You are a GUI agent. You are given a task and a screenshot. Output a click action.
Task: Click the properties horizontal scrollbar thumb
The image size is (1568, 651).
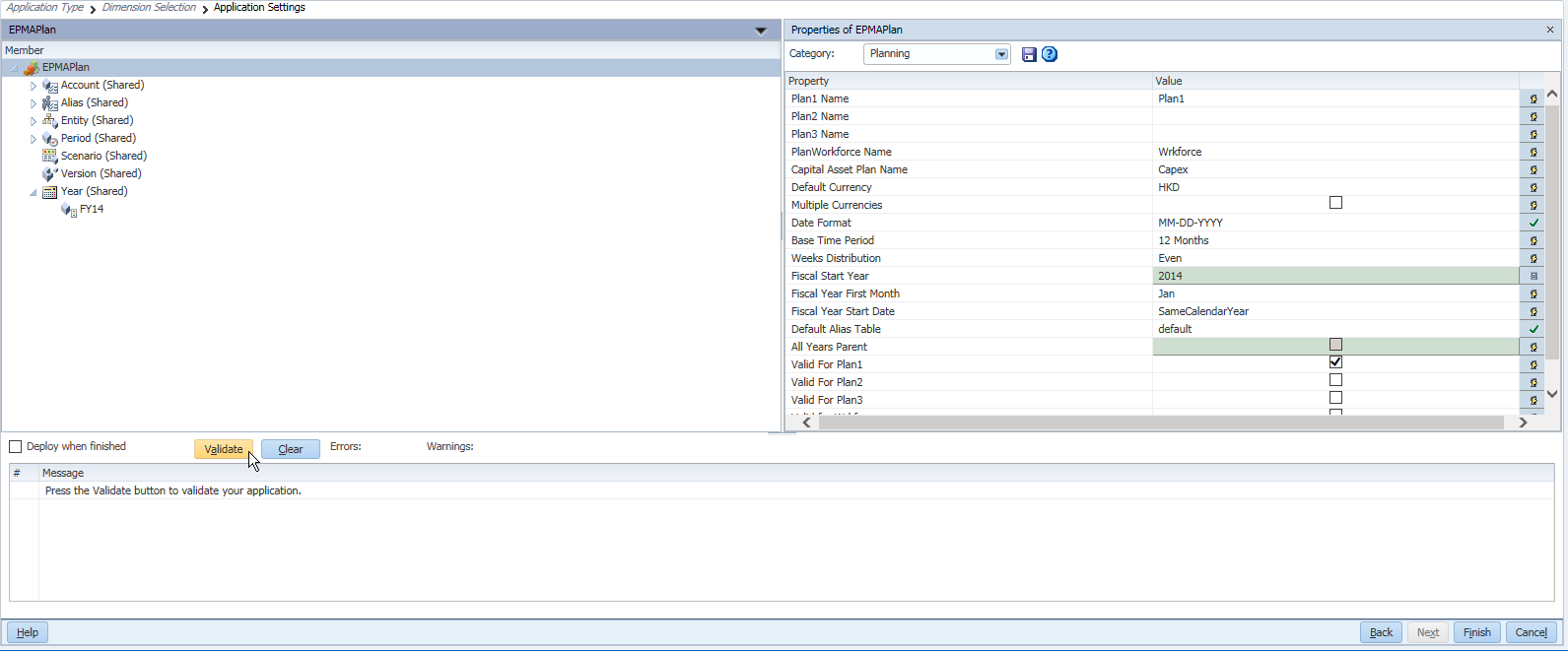(x=1161, y=423)
